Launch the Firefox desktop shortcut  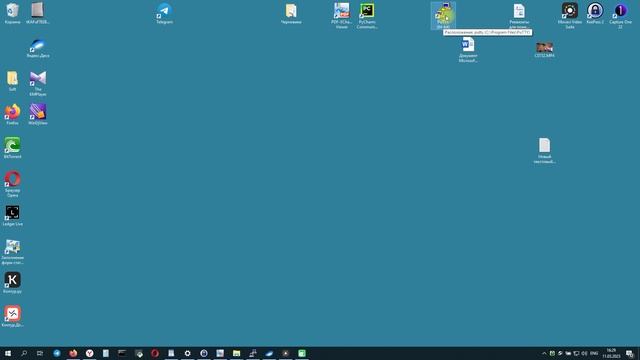coord(12,114)
